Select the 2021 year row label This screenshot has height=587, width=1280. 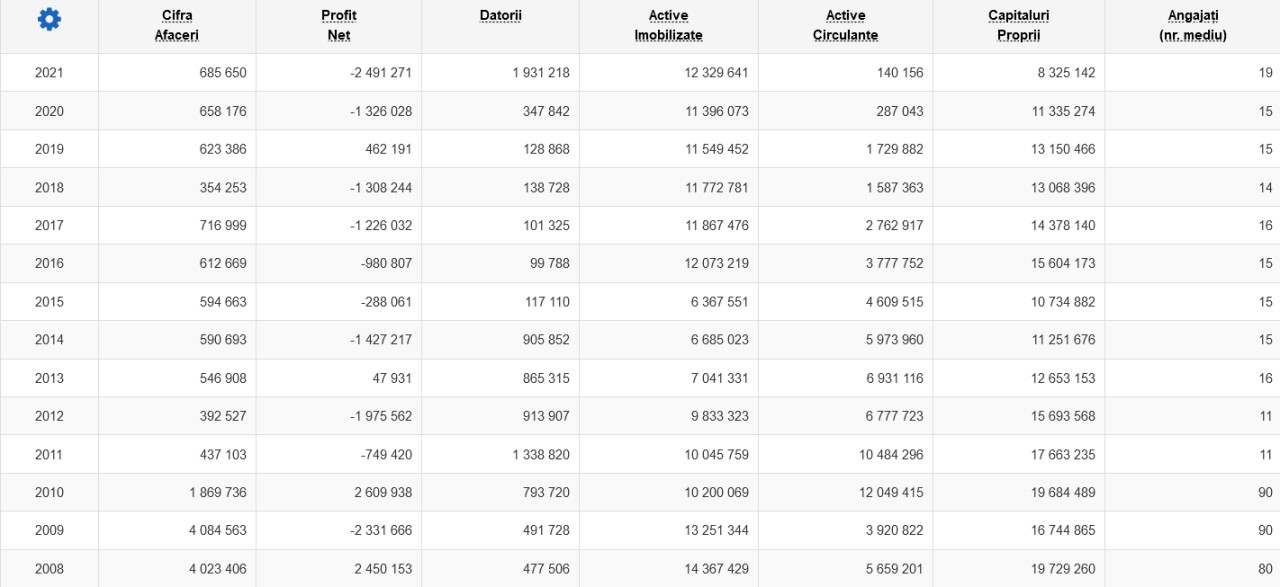[49, 73]
